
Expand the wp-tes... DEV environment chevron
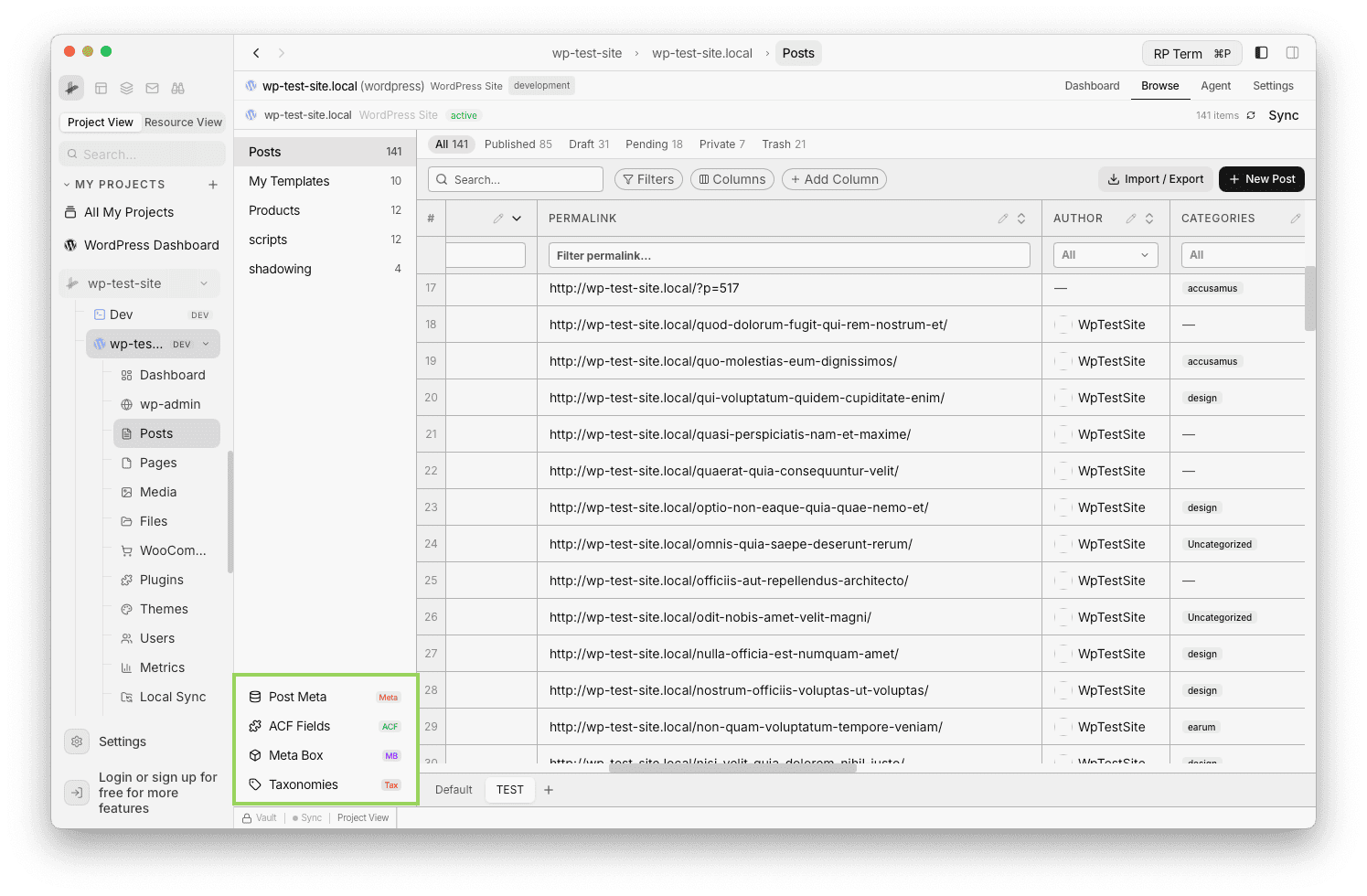coord(206,344)
